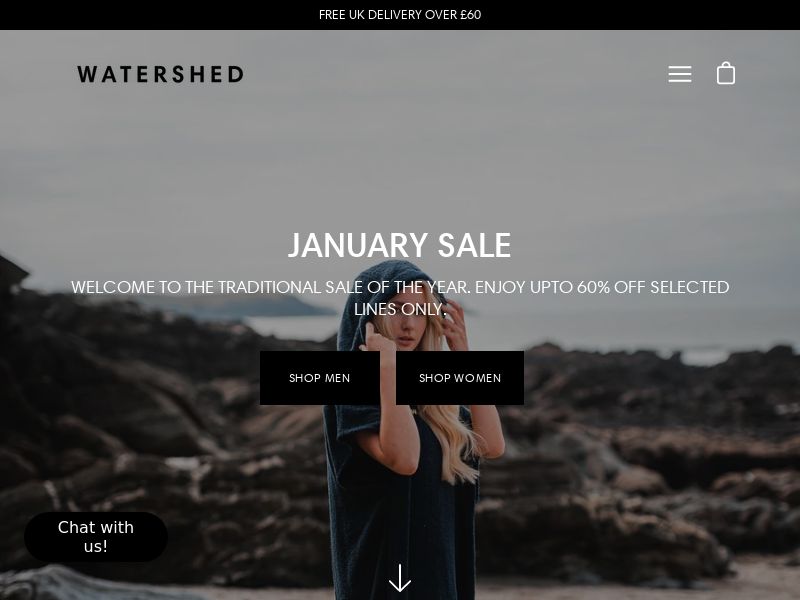The height and width of the screenshot is (600, 800).
Task: Browse women's sale from hero button
Action: [x=460, y=378]
